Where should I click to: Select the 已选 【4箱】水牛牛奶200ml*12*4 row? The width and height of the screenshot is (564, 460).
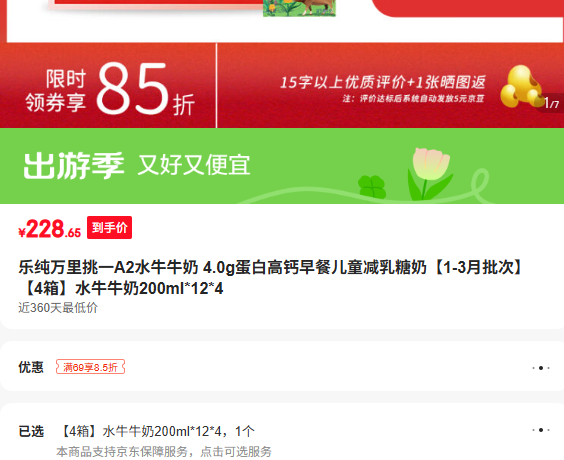(282, 432)
